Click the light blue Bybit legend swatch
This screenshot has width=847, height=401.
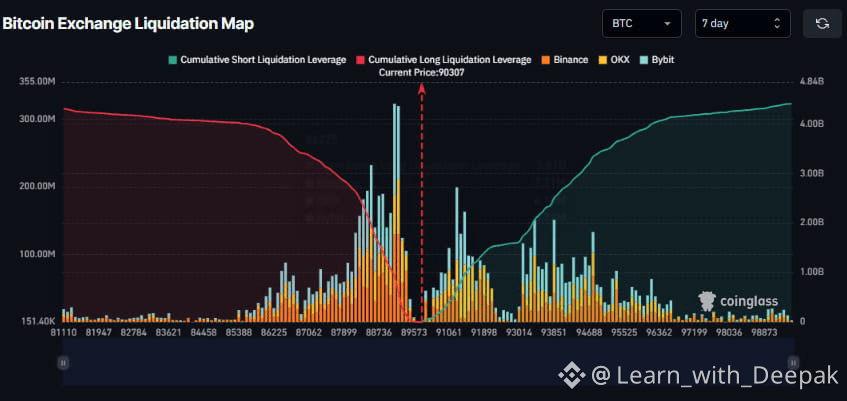pyautogui.click(x=643, y=60)
